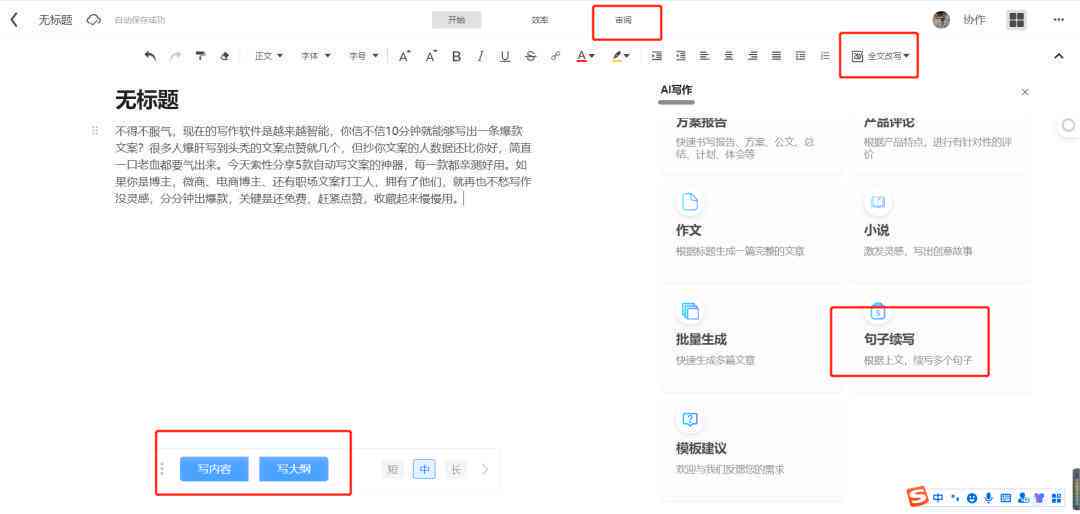Viewport: 1080px width, 514px height.
Task: Open the 全文改写 dropdown
Action: [881, 56]
